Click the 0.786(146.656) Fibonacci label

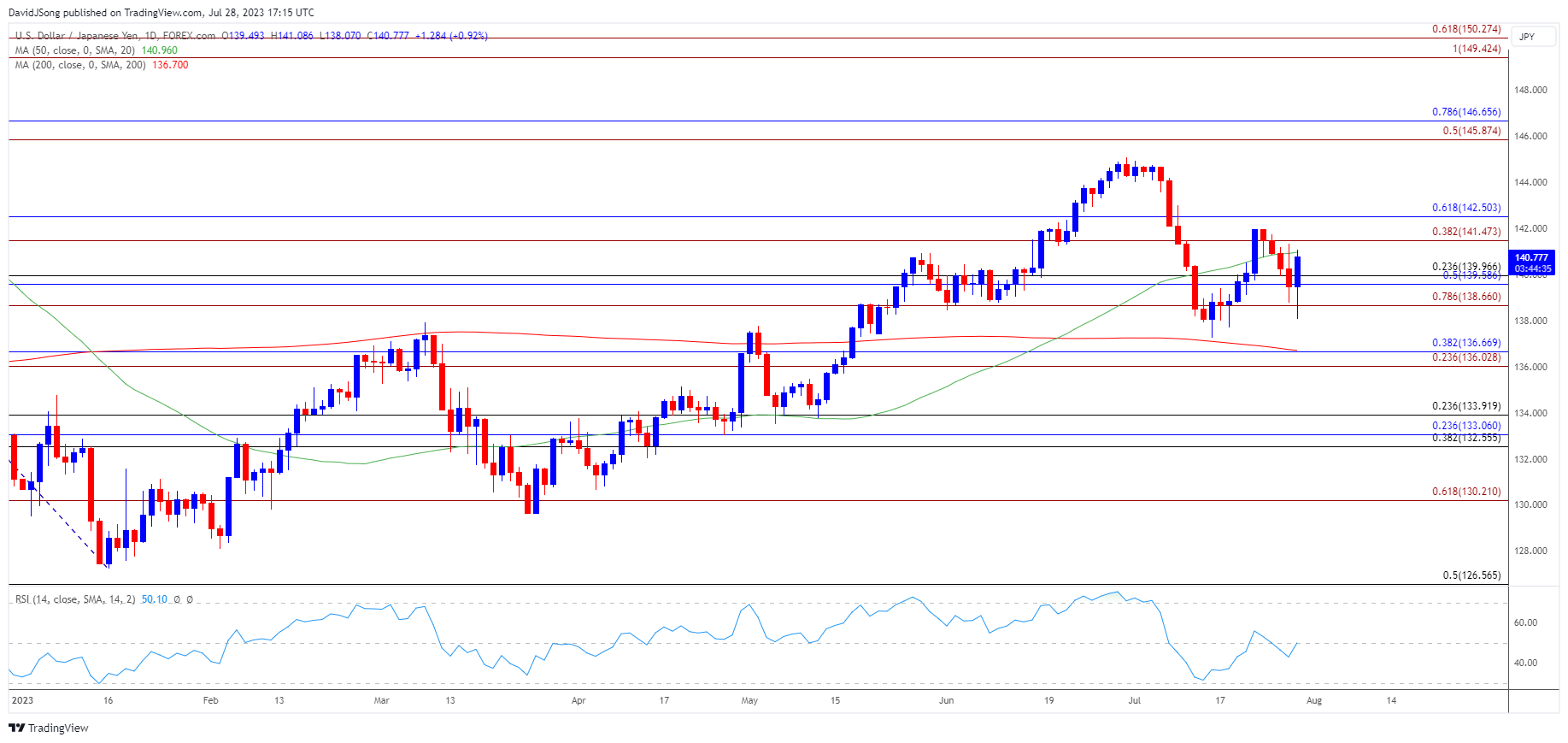pyautogui.click(x=1466, y=112)
